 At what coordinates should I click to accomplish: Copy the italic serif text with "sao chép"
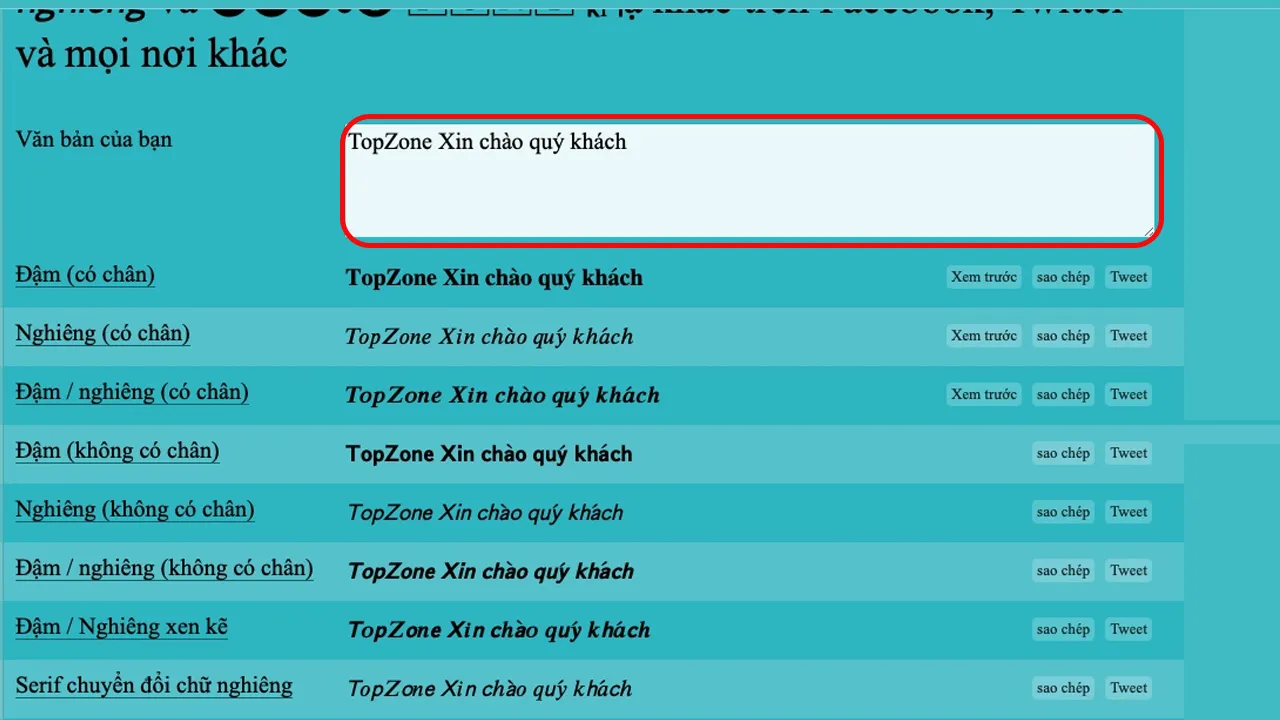tap(1062, 335)
